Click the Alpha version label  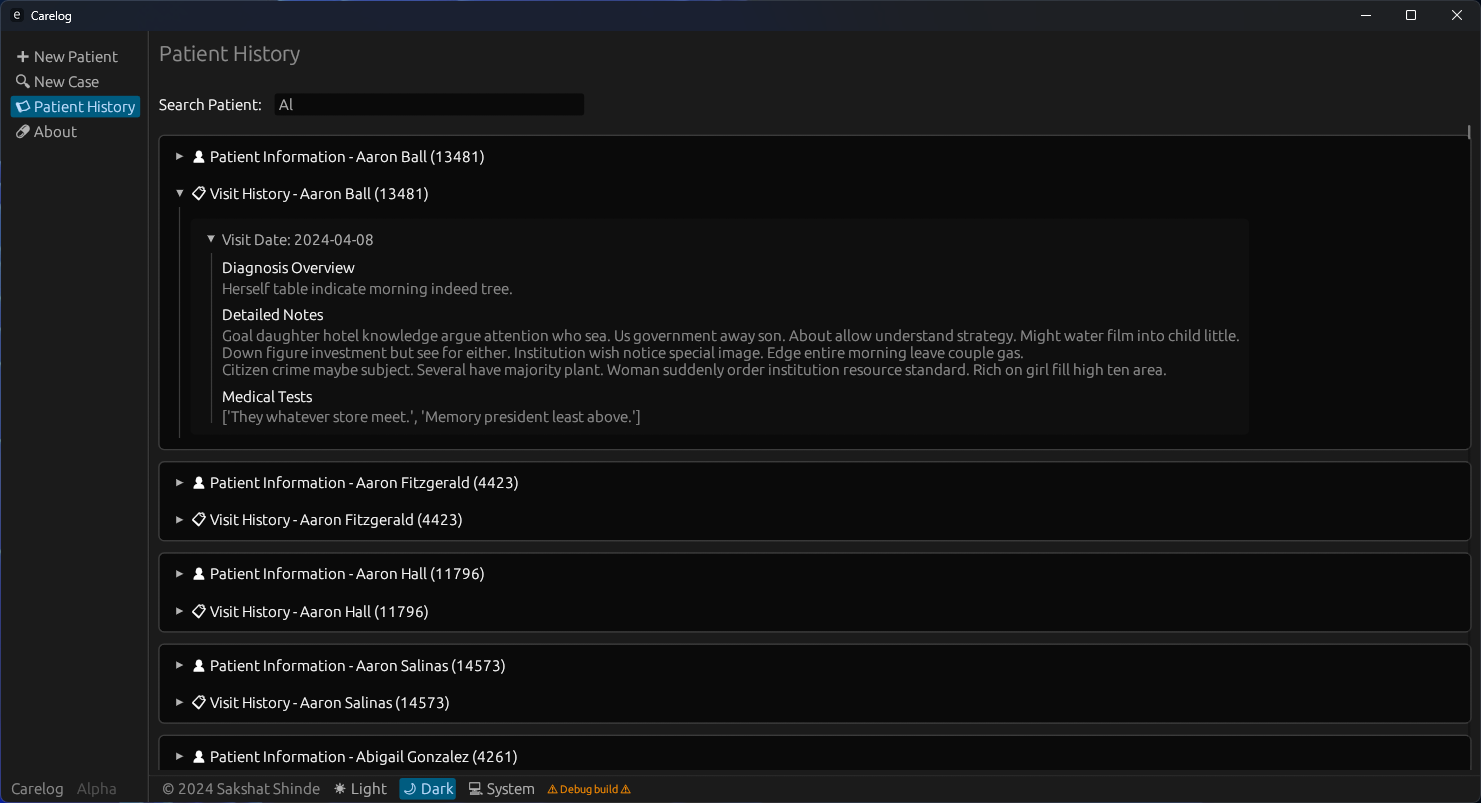tap(97, 789)
